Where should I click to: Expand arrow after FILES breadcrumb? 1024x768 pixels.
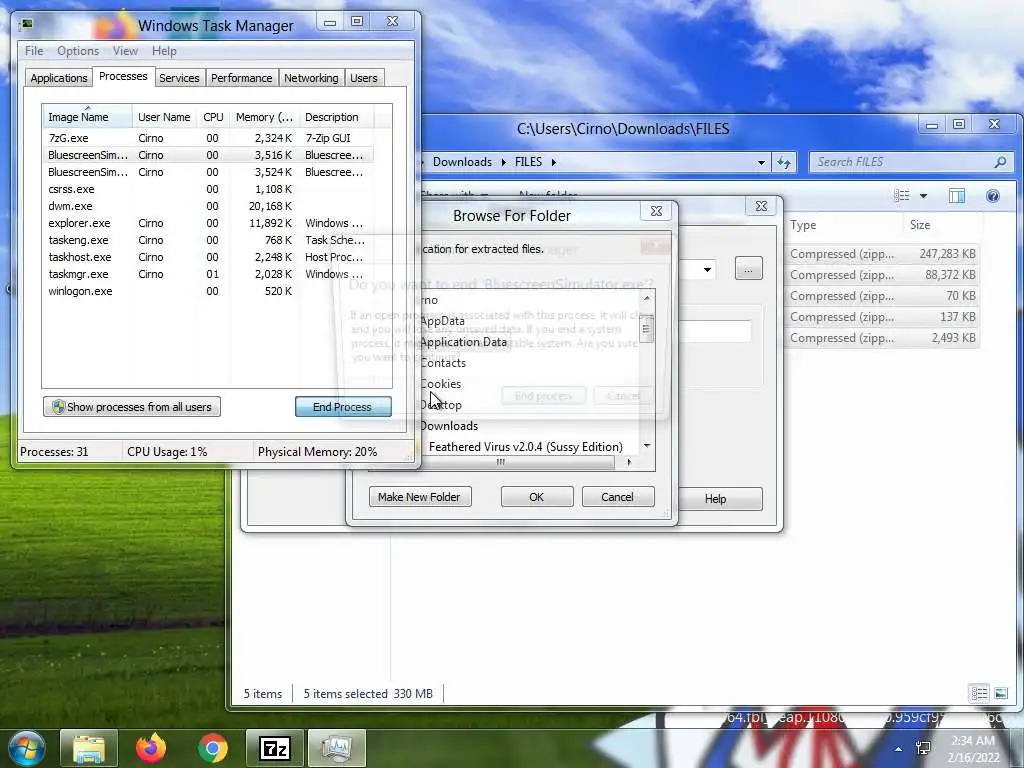553,162
